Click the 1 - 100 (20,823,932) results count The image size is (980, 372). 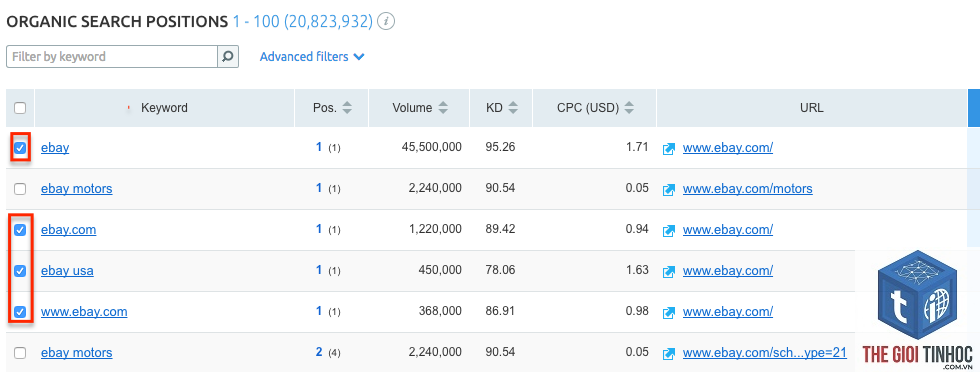(302, 22)
